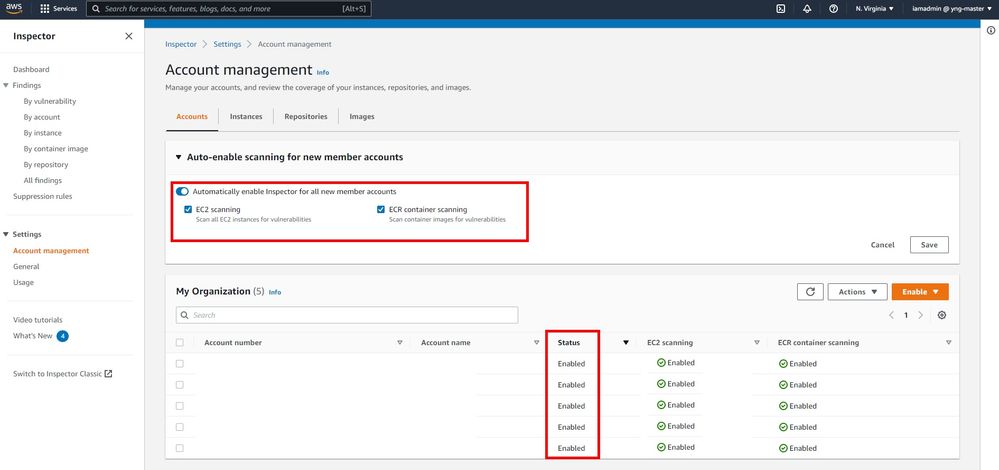This screenshot has height=470, width=999.
Task: Open the Actions dropdown
Action: (858, 292)
